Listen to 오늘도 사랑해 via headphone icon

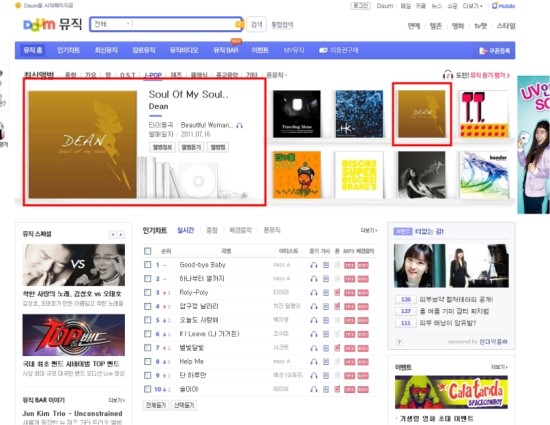(x=314, y=320)
